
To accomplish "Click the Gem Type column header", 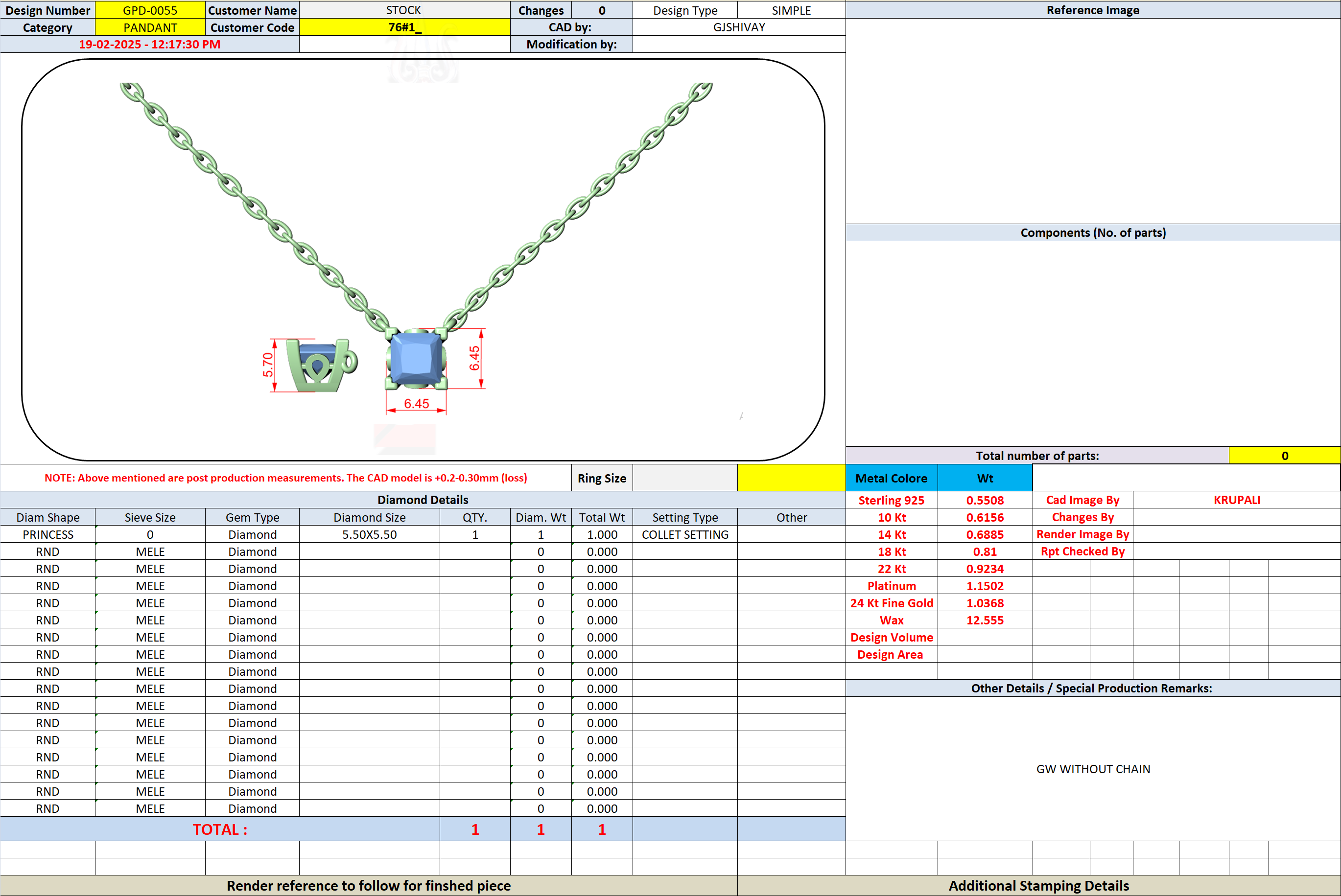I will [252, 517].
